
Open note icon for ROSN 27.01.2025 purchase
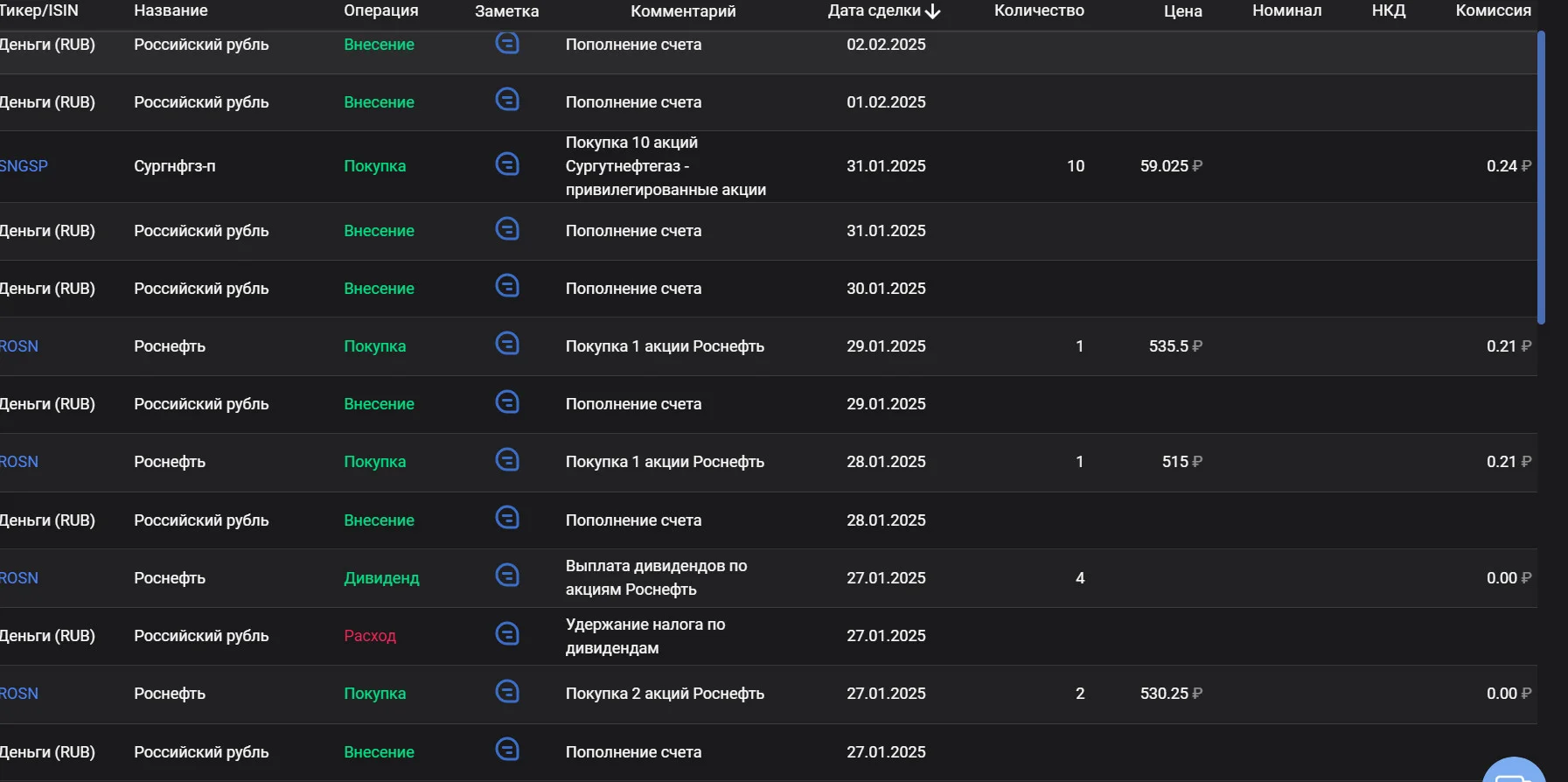(x=507, y=691)
